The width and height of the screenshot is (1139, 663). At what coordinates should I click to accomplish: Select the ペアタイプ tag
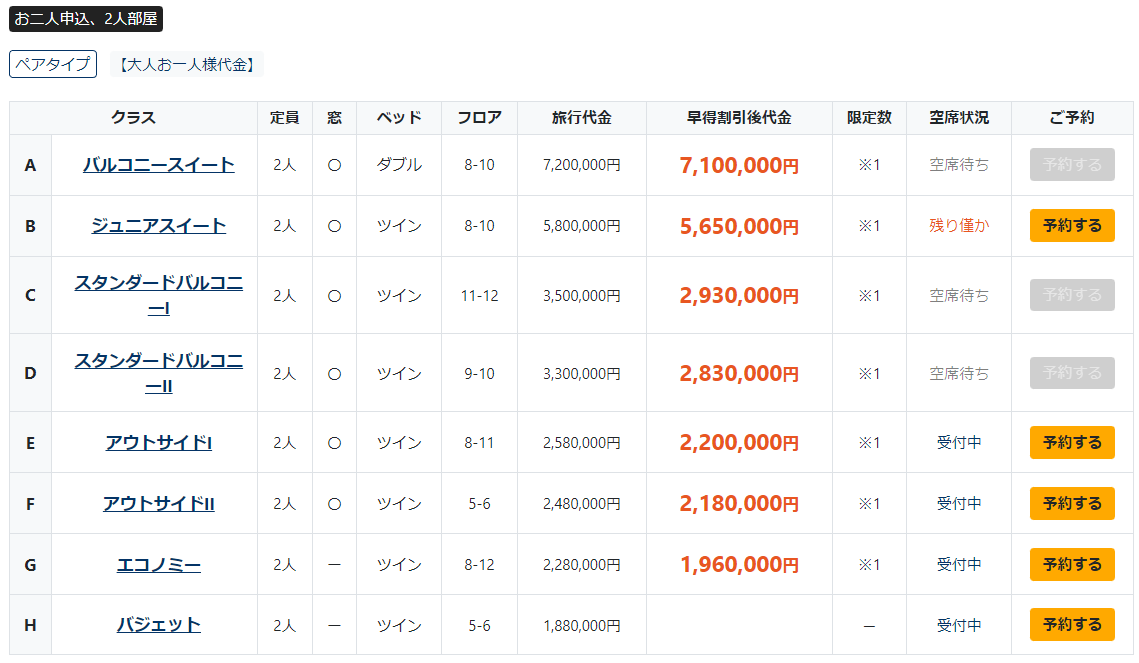[x=53, y=64]
